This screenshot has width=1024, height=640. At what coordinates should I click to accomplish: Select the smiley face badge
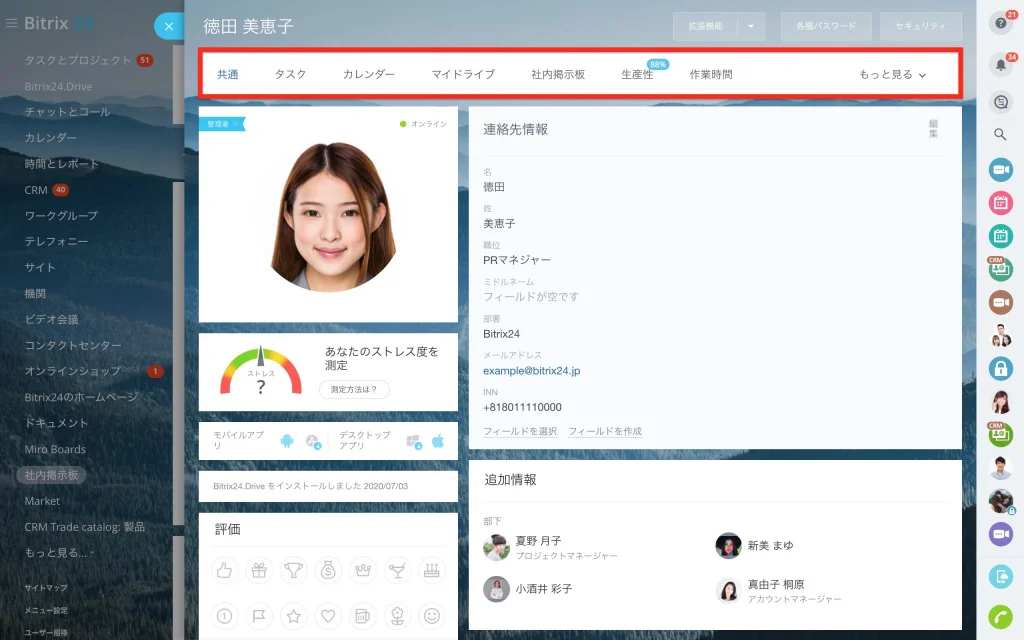[x=432, y=616]
